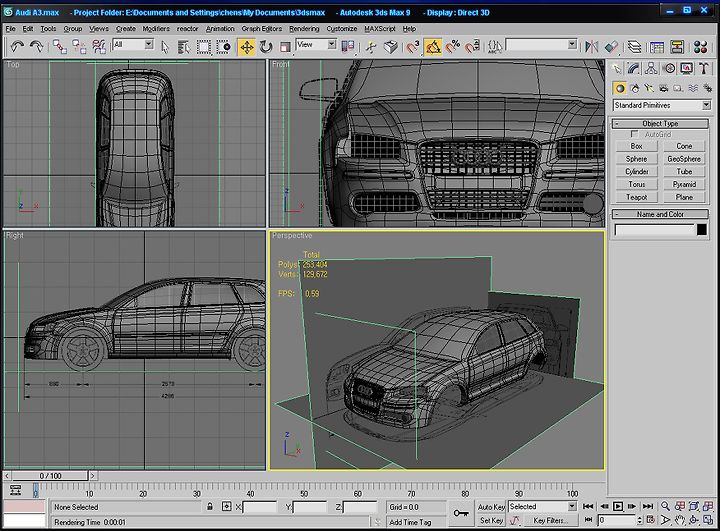
Task: Toggle 3D Snaps on the toolbar
Action: pyautogui.click(x=412, y=47)
